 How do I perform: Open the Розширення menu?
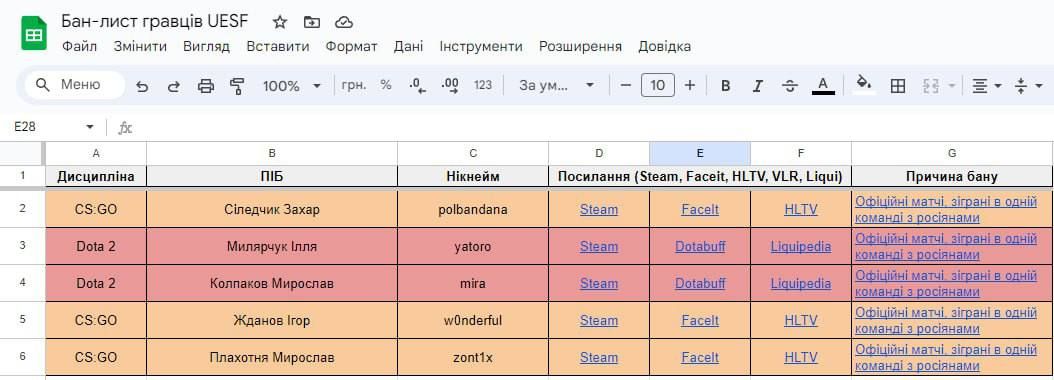coord(580,46)
